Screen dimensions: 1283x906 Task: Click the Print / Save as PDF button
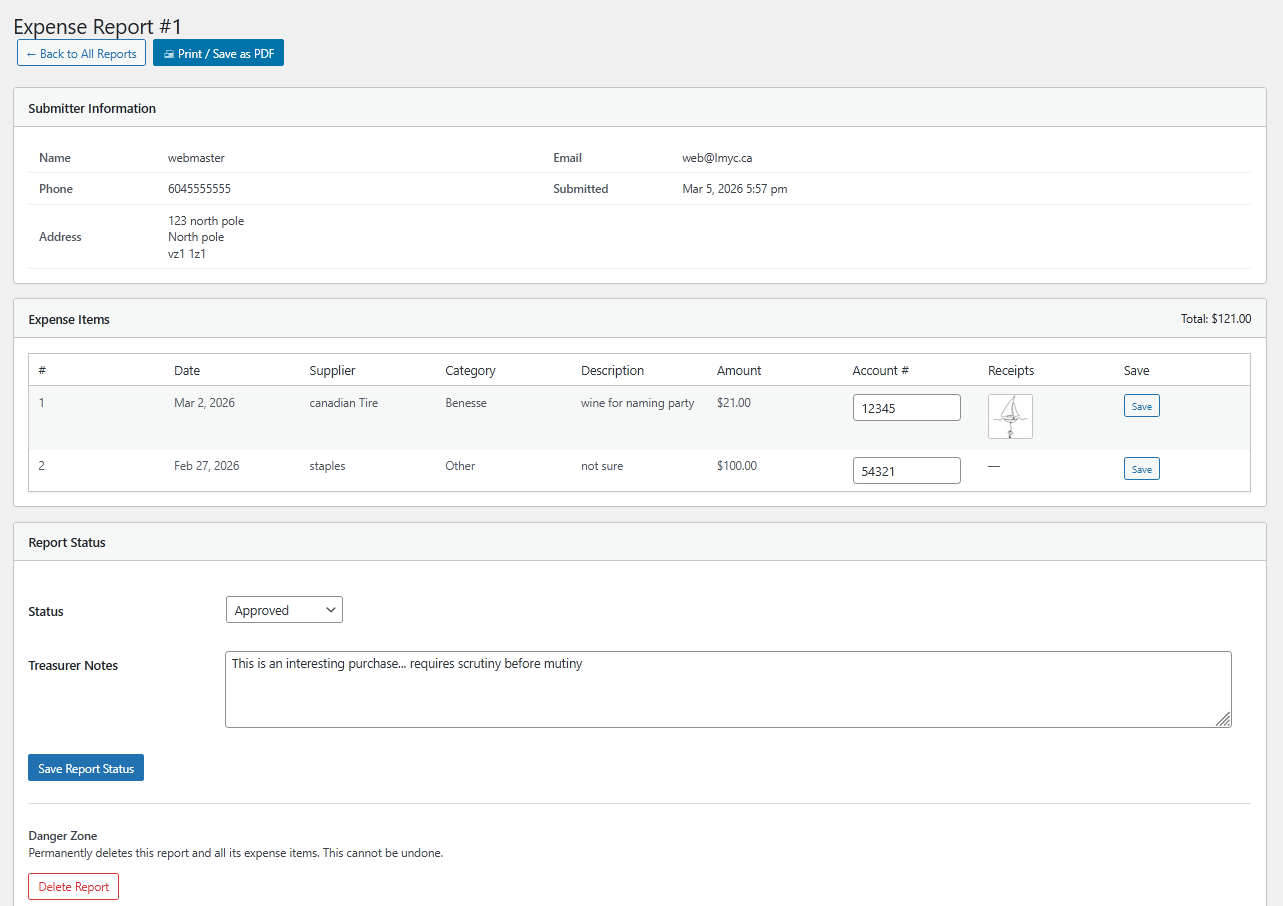tap(218, 53)
